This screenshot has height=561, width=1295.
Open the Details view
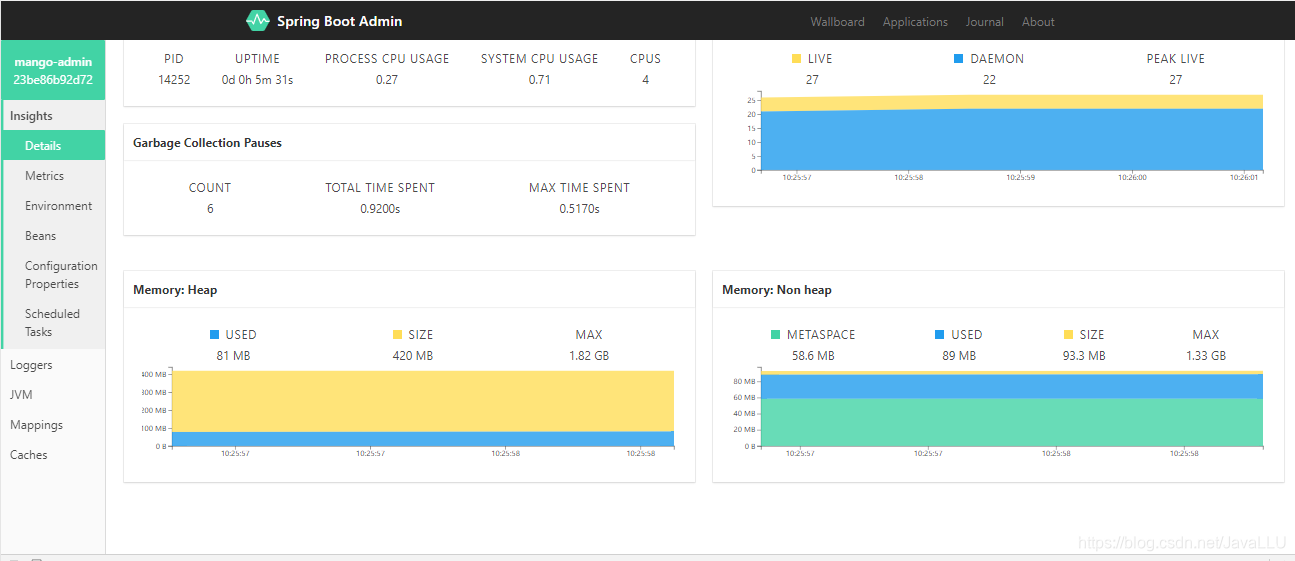(53, 146)
